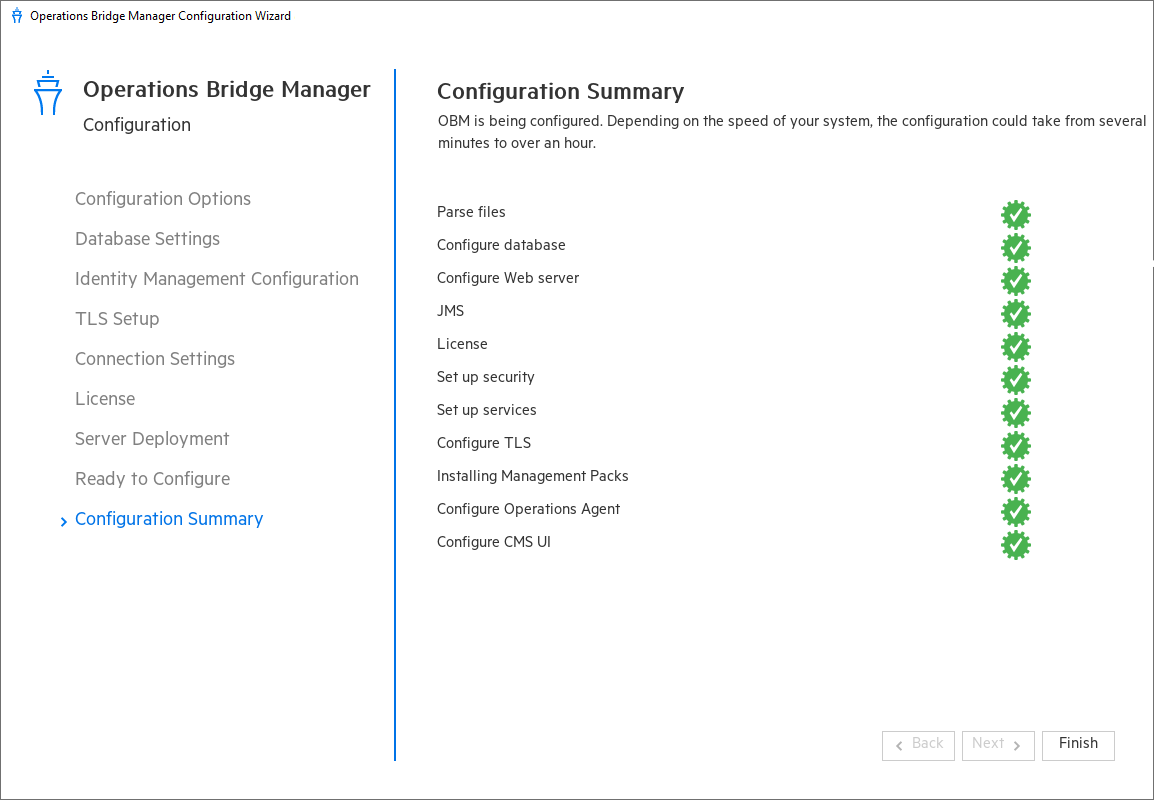Click the Configure database success icon
1154x800 pixels.
[x=1016, y=247]
